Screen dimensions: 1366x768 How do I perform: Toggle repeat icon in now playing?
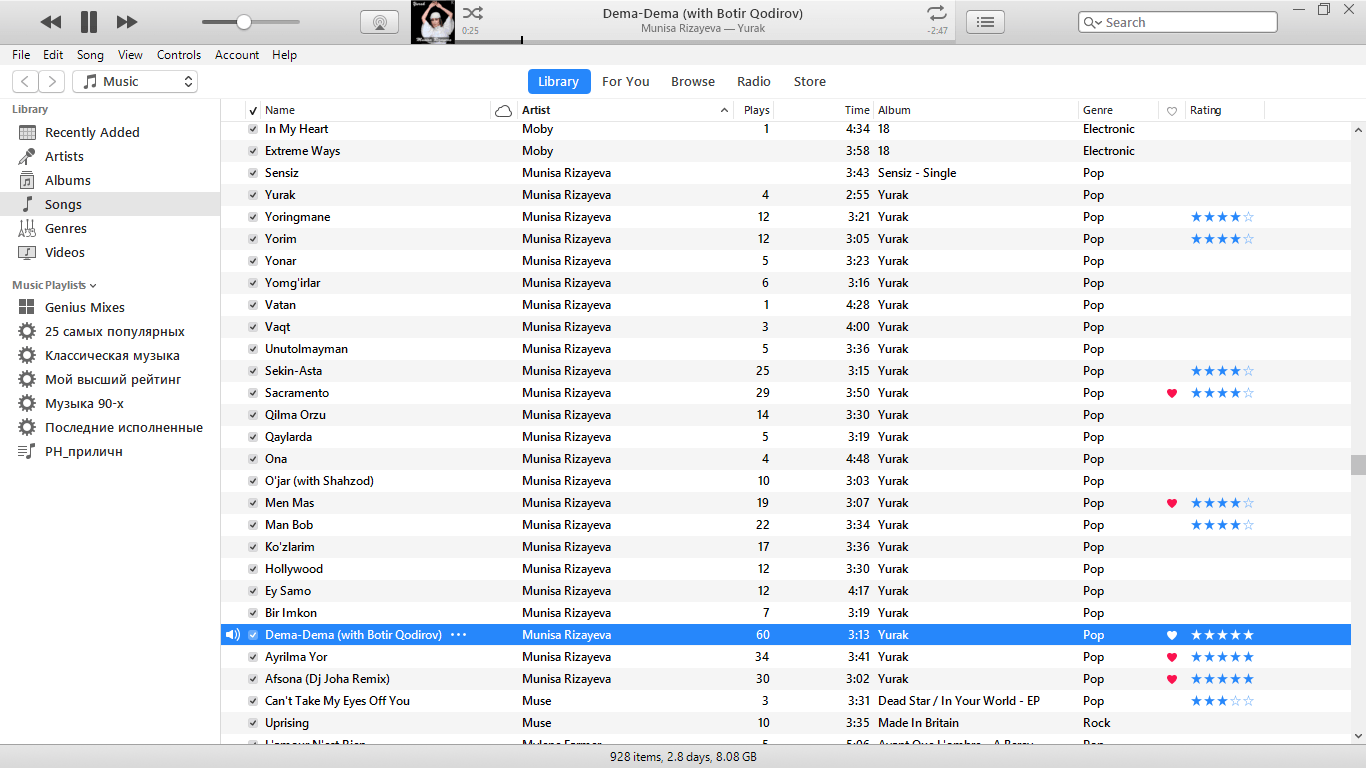coord(936,13)
